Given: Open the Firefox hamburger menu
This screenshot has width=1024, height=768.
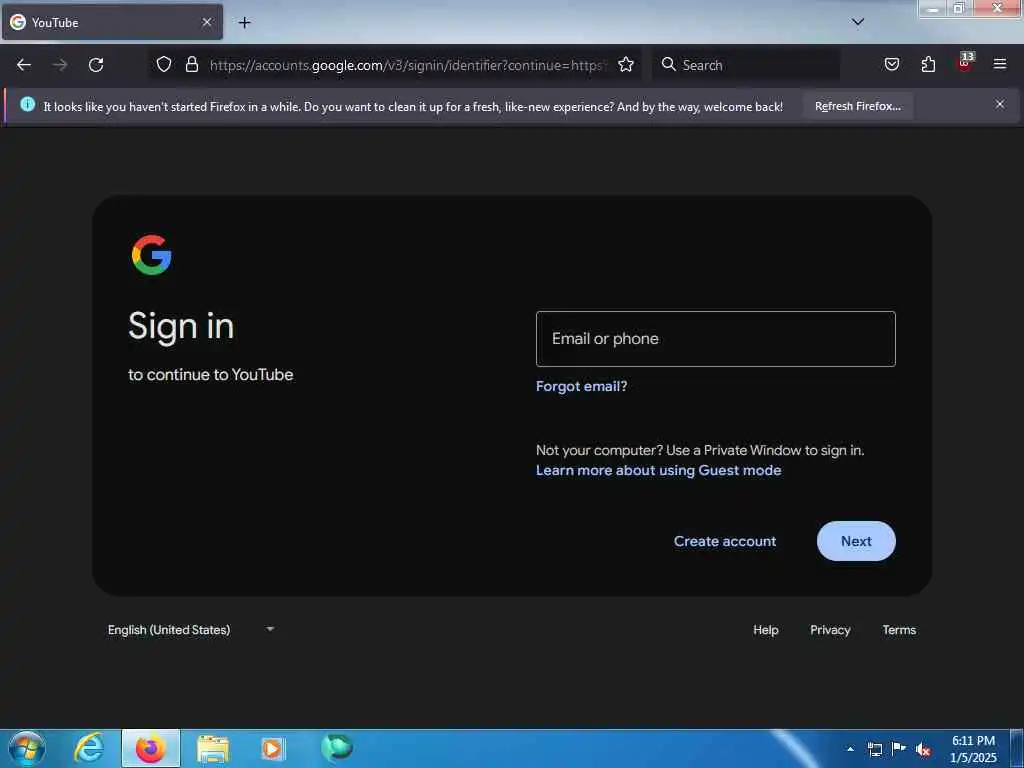Looking at the screenshot, I should click(1000, 64).
